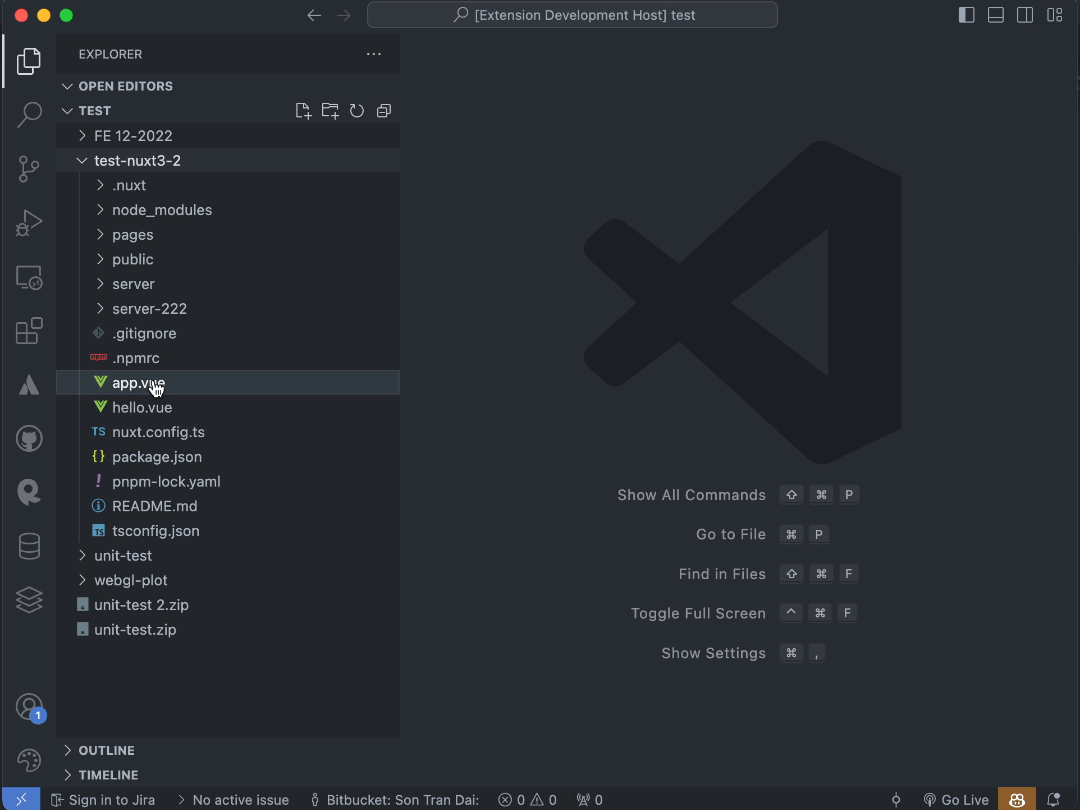Open the Source Control view

(x=29, y=169)
